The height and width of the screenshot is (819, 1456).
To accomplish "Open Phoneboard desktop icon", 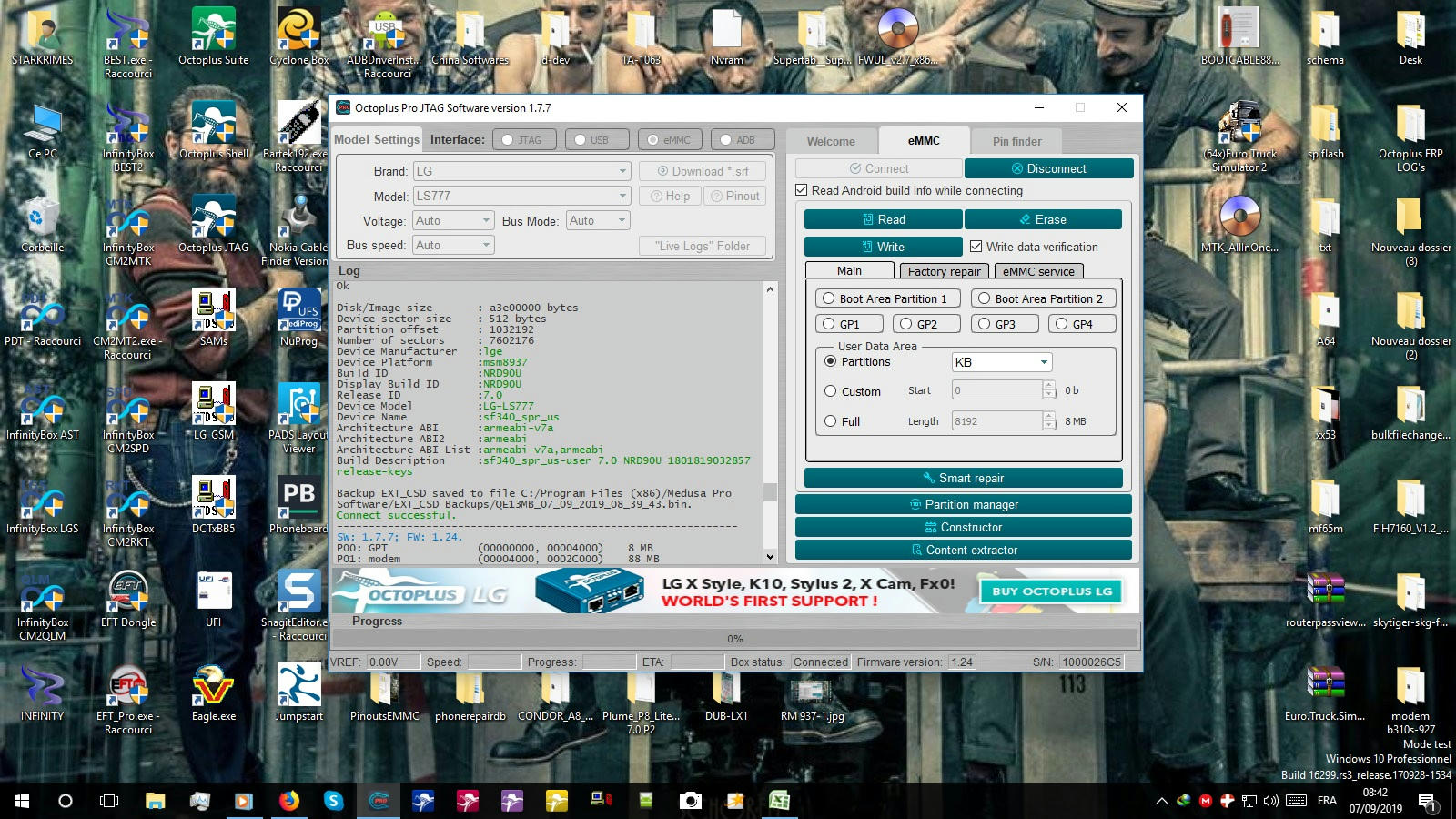I will [298, 505].
